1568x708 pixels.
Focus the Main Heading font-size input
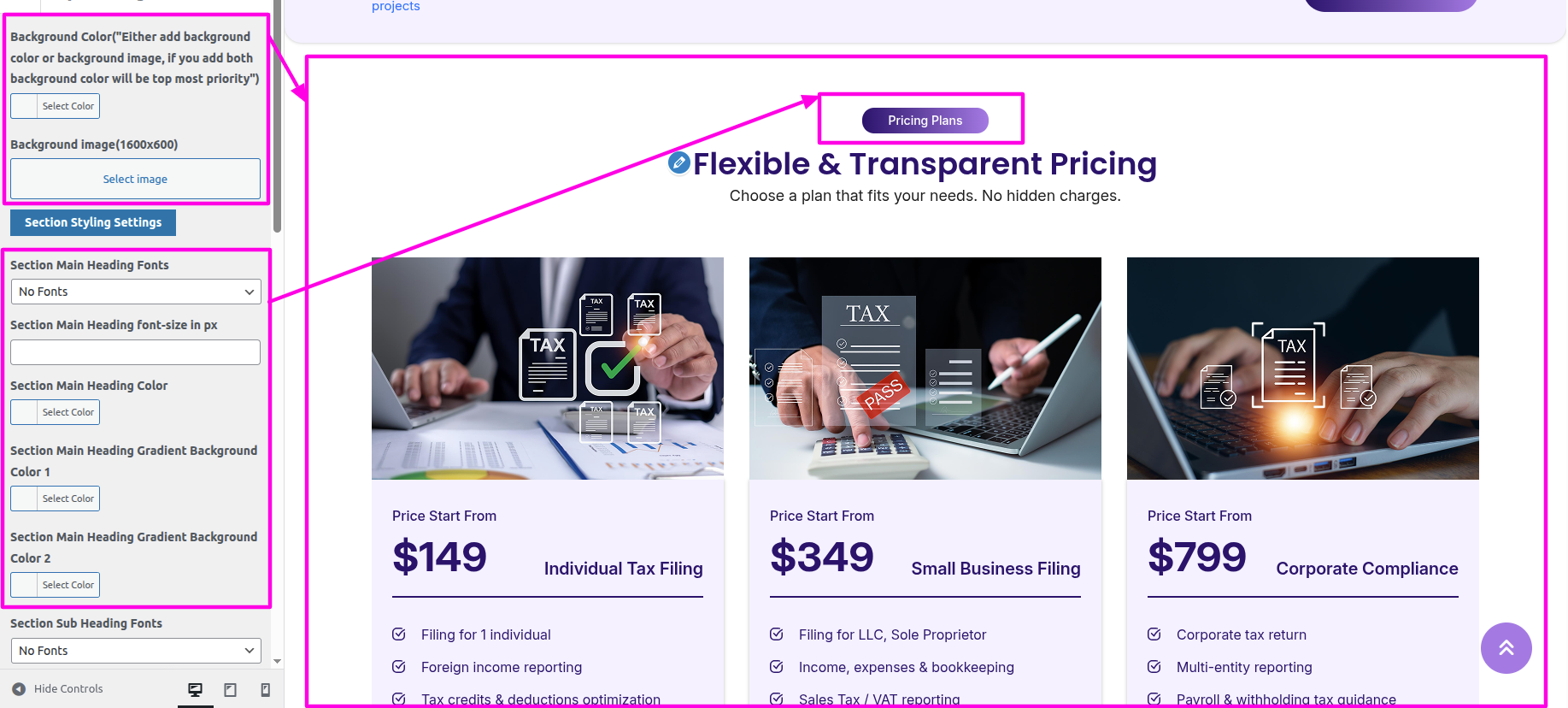[136, 352]
